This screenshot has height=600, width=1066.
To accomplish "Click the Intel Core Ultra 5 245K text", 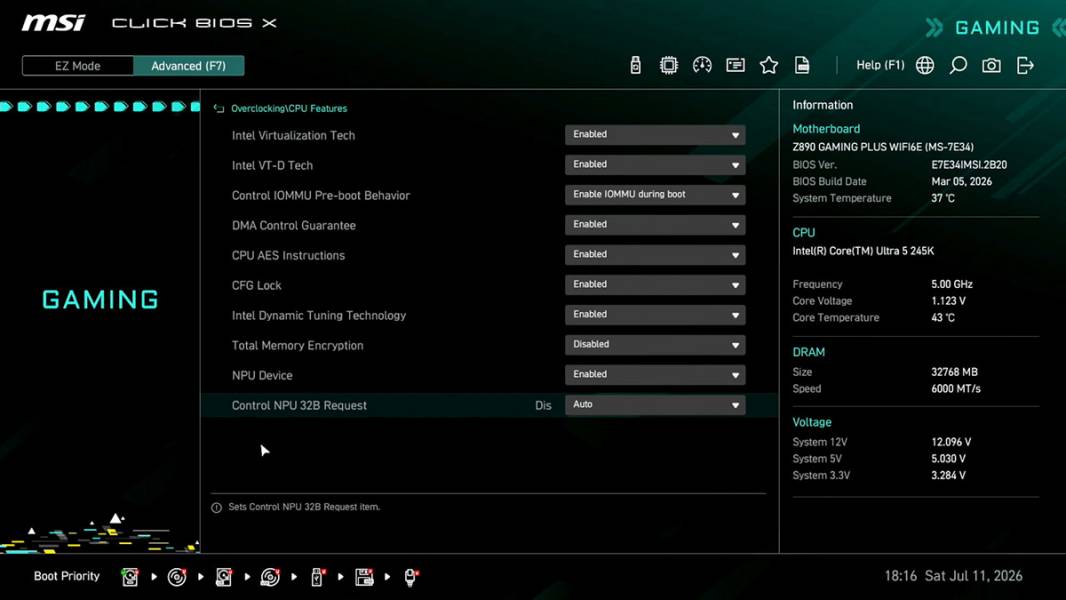I will pos(863,251).
